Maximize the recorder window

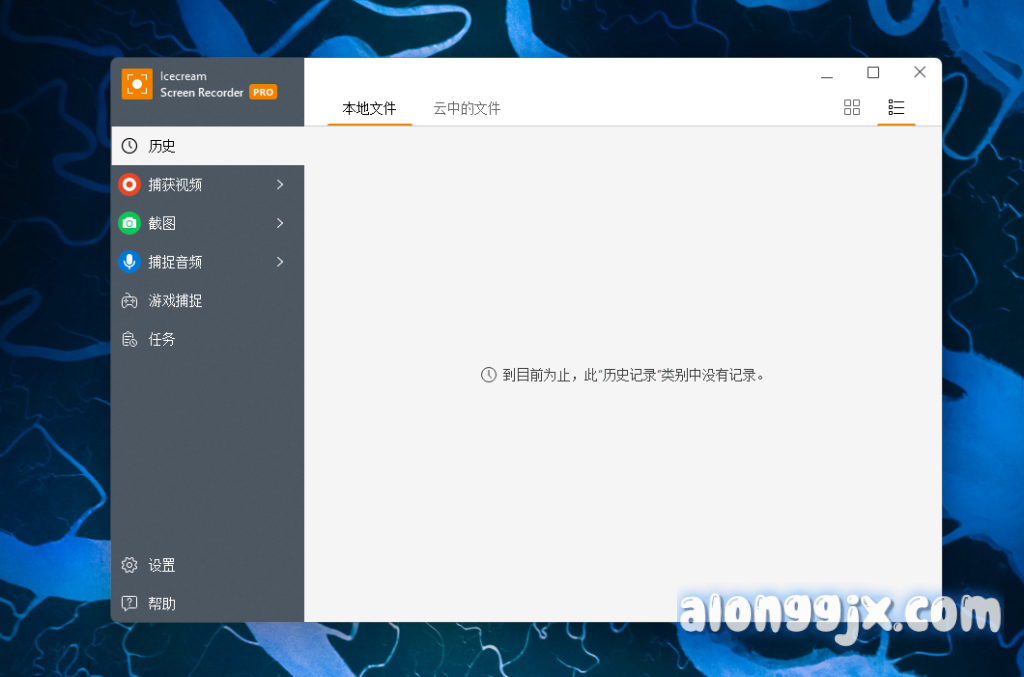coord(873,73)
